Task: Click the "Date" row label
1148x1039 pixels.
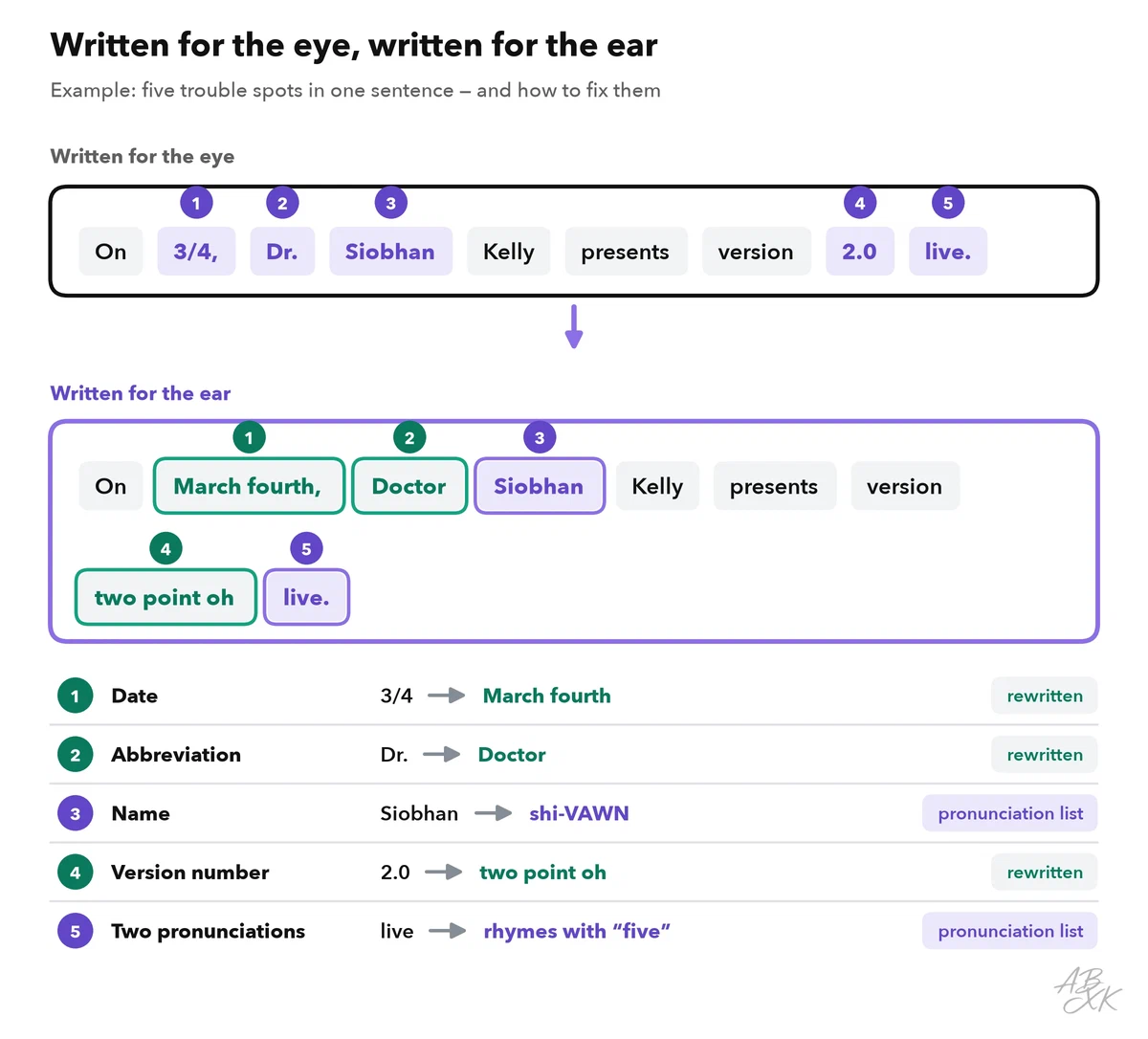Action: tap(135, 696)
